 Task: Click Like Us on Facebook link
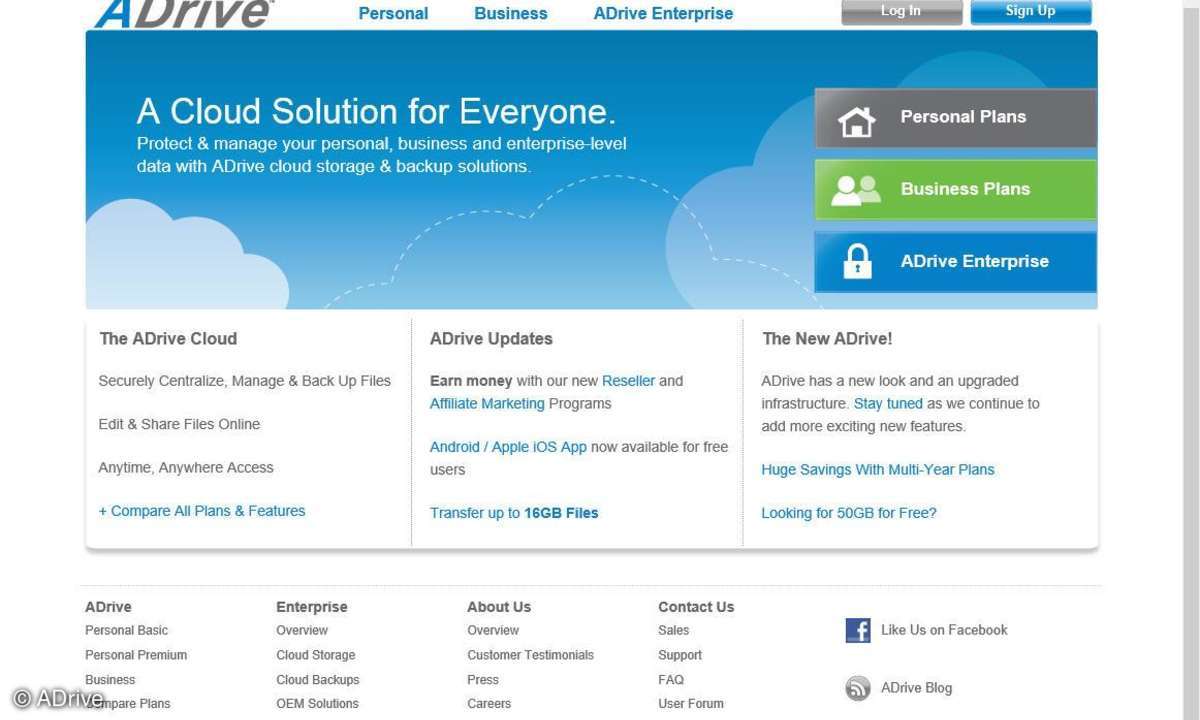[x=944, y=630]
